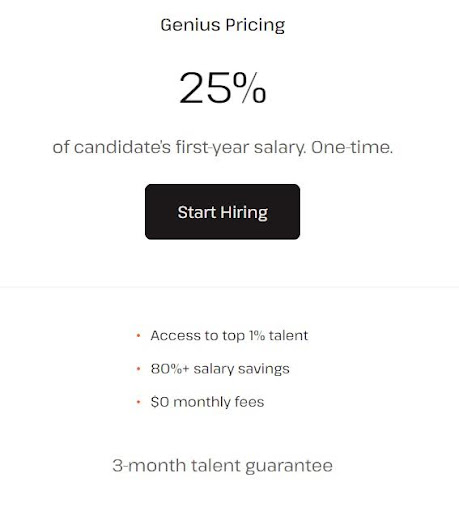Click the $0 amount in the benefits list

pyautogui.click(x=160, y=402)
